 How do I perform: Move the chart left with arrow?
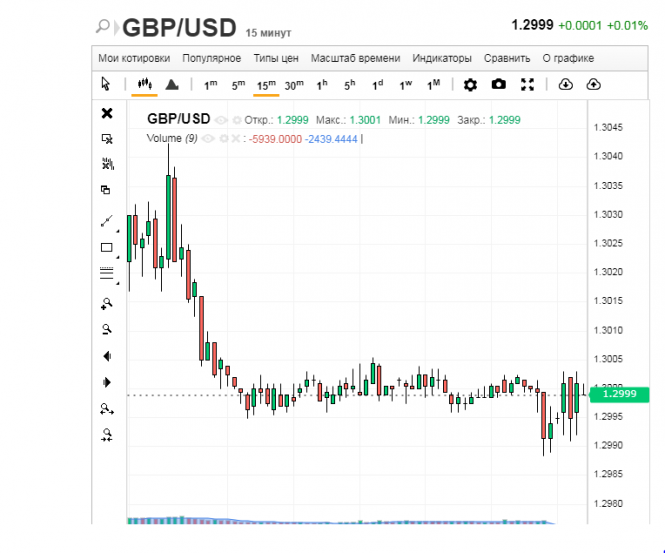pos(107,356)
